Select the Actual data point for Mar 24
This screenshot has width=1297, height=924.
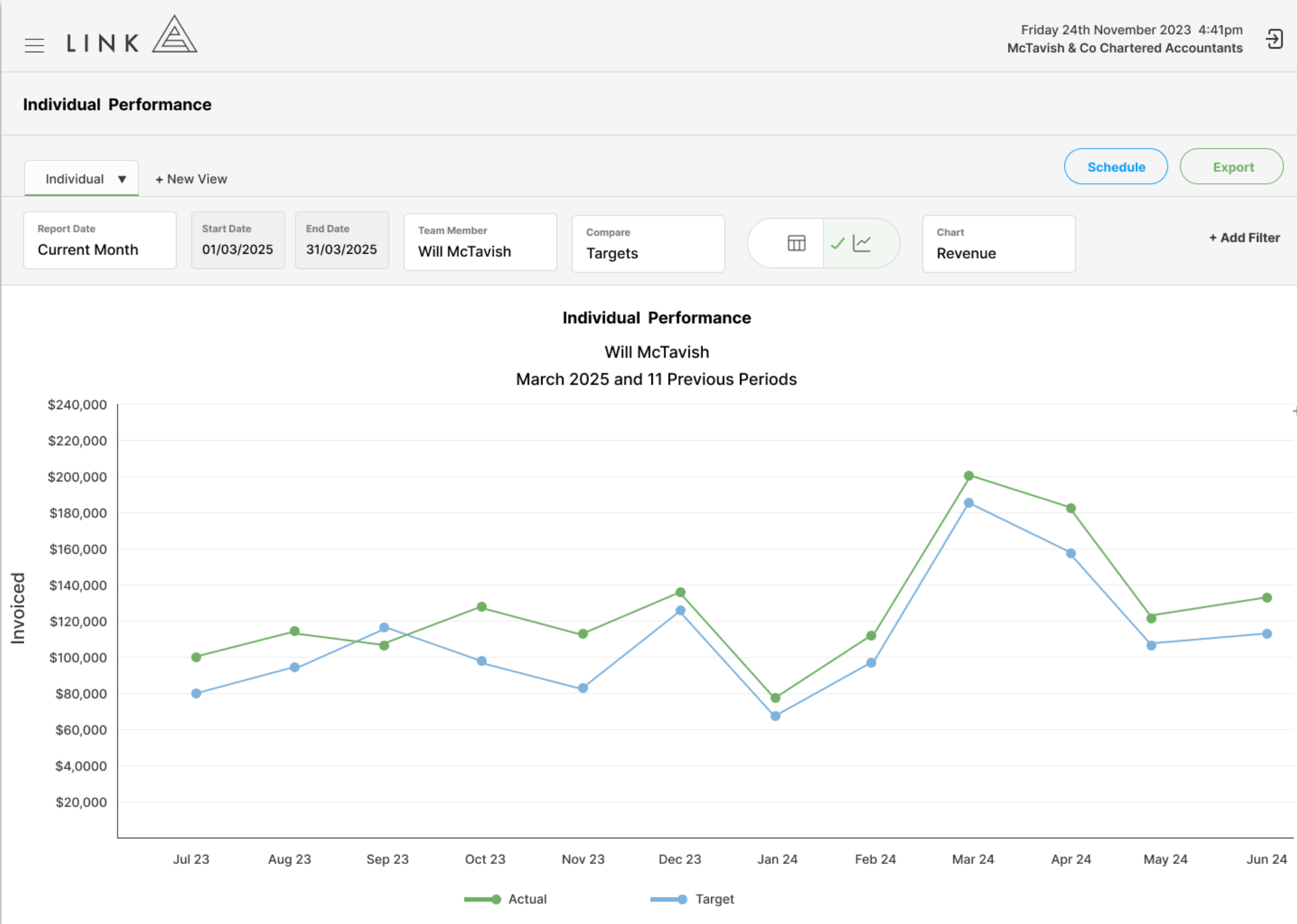(968, 476)
